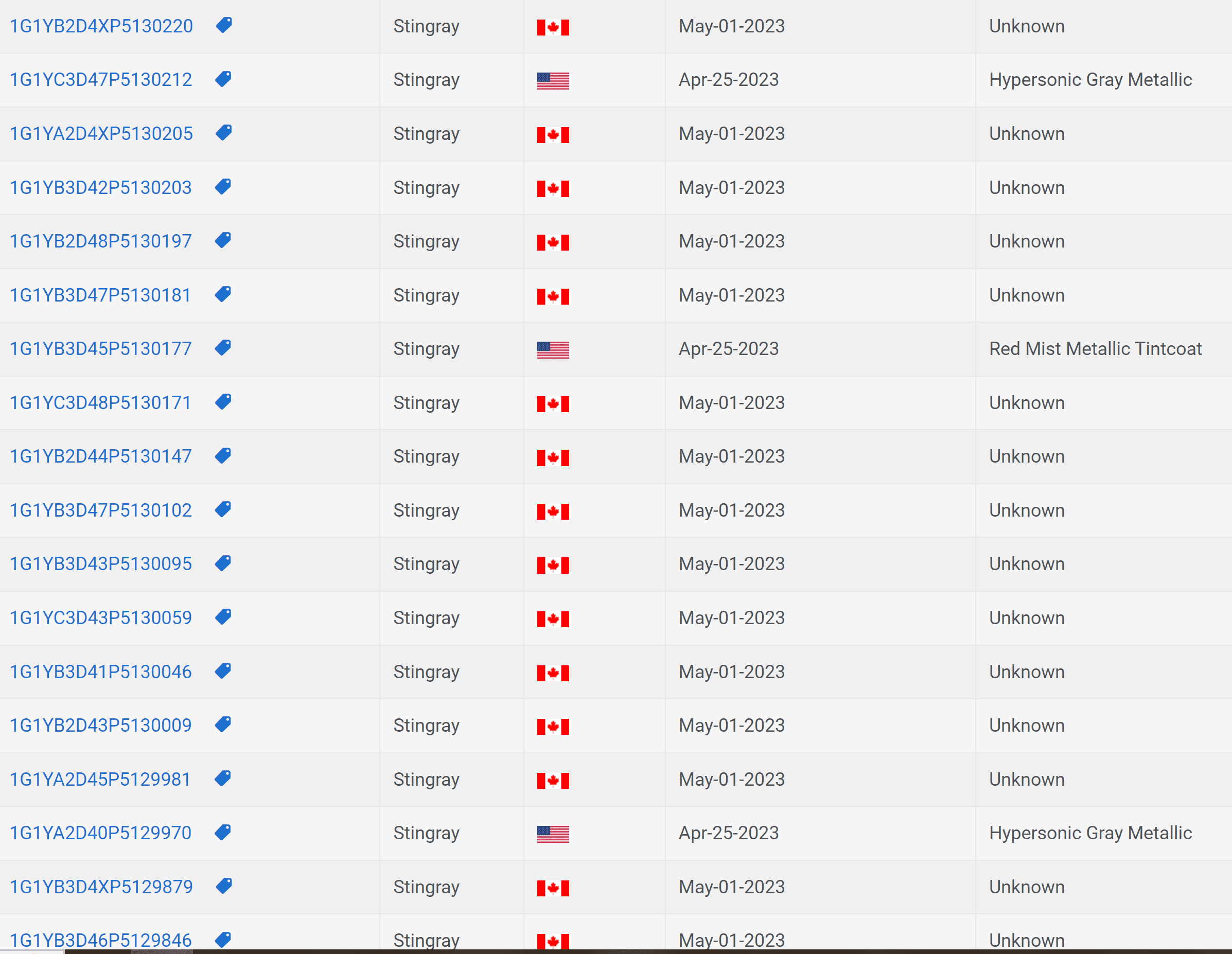Click tag icon next to 1G1YB3D4XP5129879

click(x=224, y=886)
